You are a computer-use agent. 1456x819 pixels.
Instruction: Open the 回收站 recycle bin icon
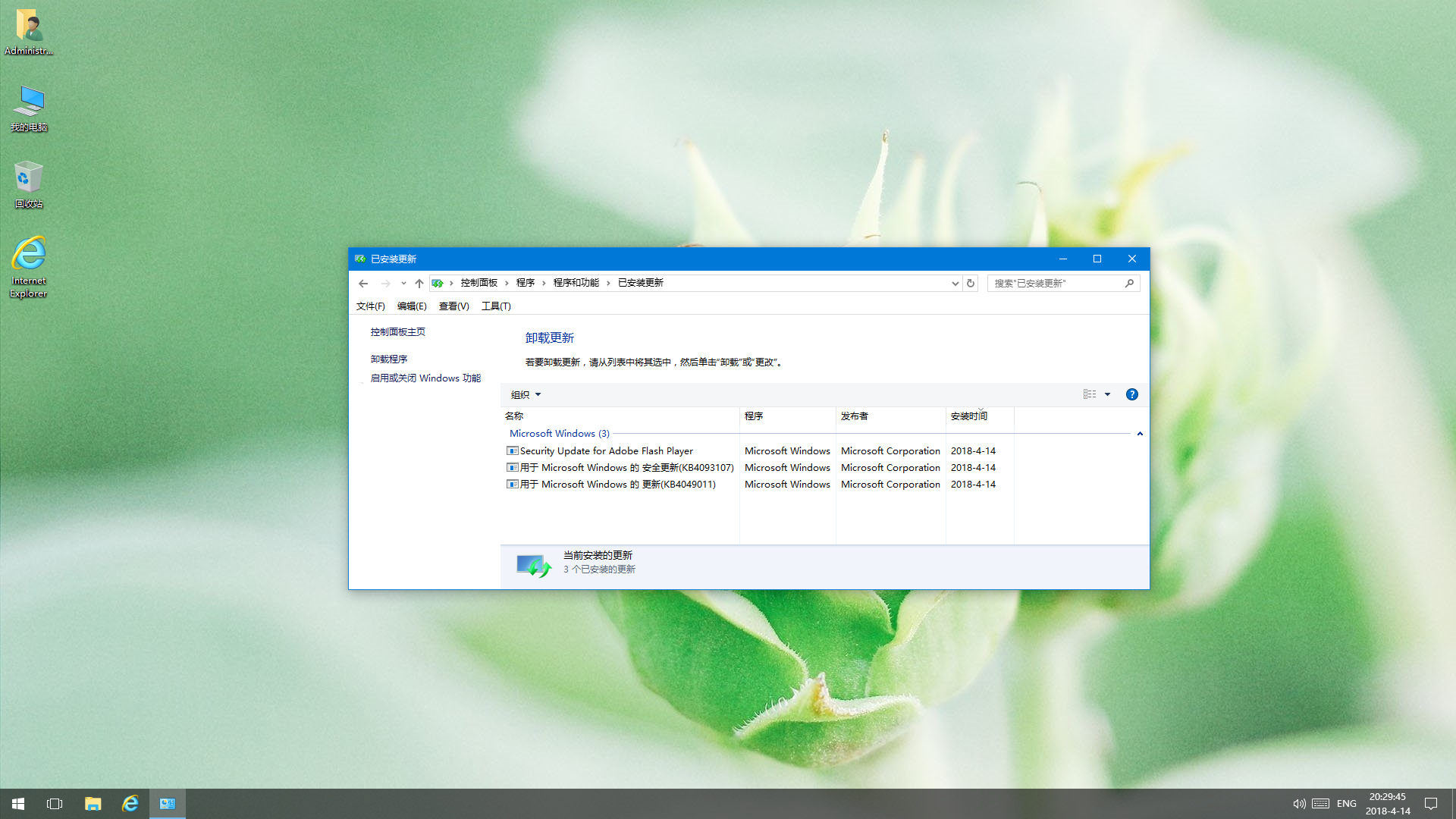(29, 184)
